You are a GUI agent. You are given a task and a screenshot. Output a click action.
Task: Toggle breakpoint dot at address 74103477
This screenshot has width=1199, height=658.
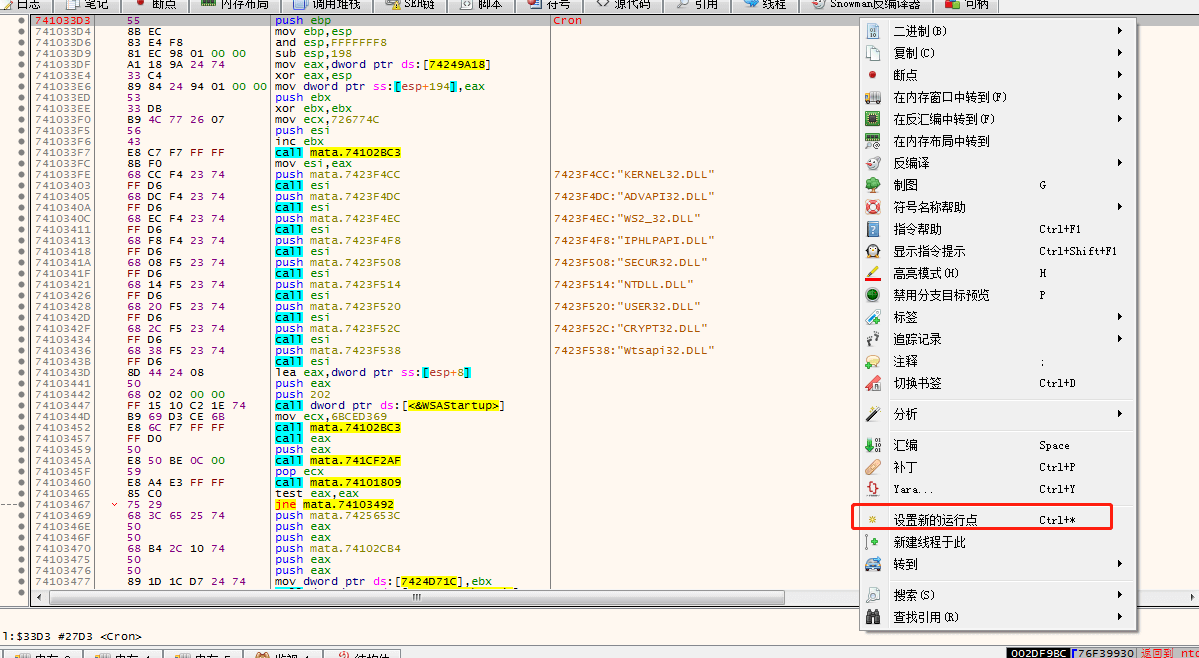[21, 582]
